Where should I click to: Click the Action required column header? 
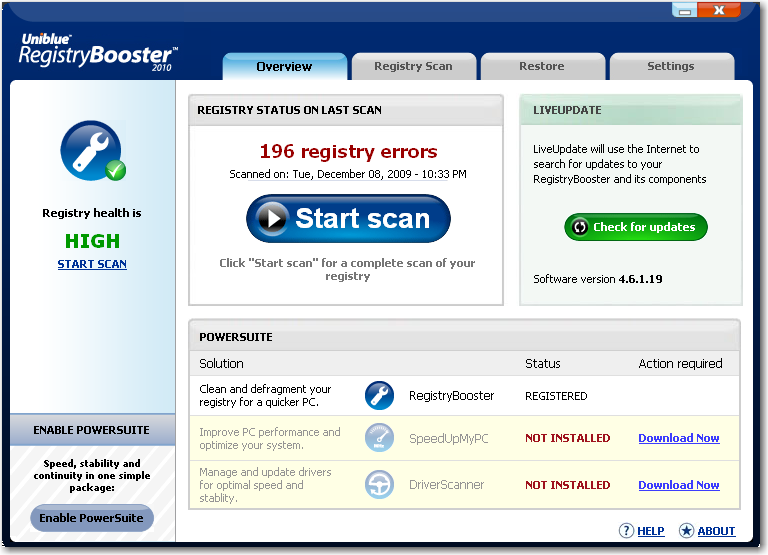coord(680,363)
